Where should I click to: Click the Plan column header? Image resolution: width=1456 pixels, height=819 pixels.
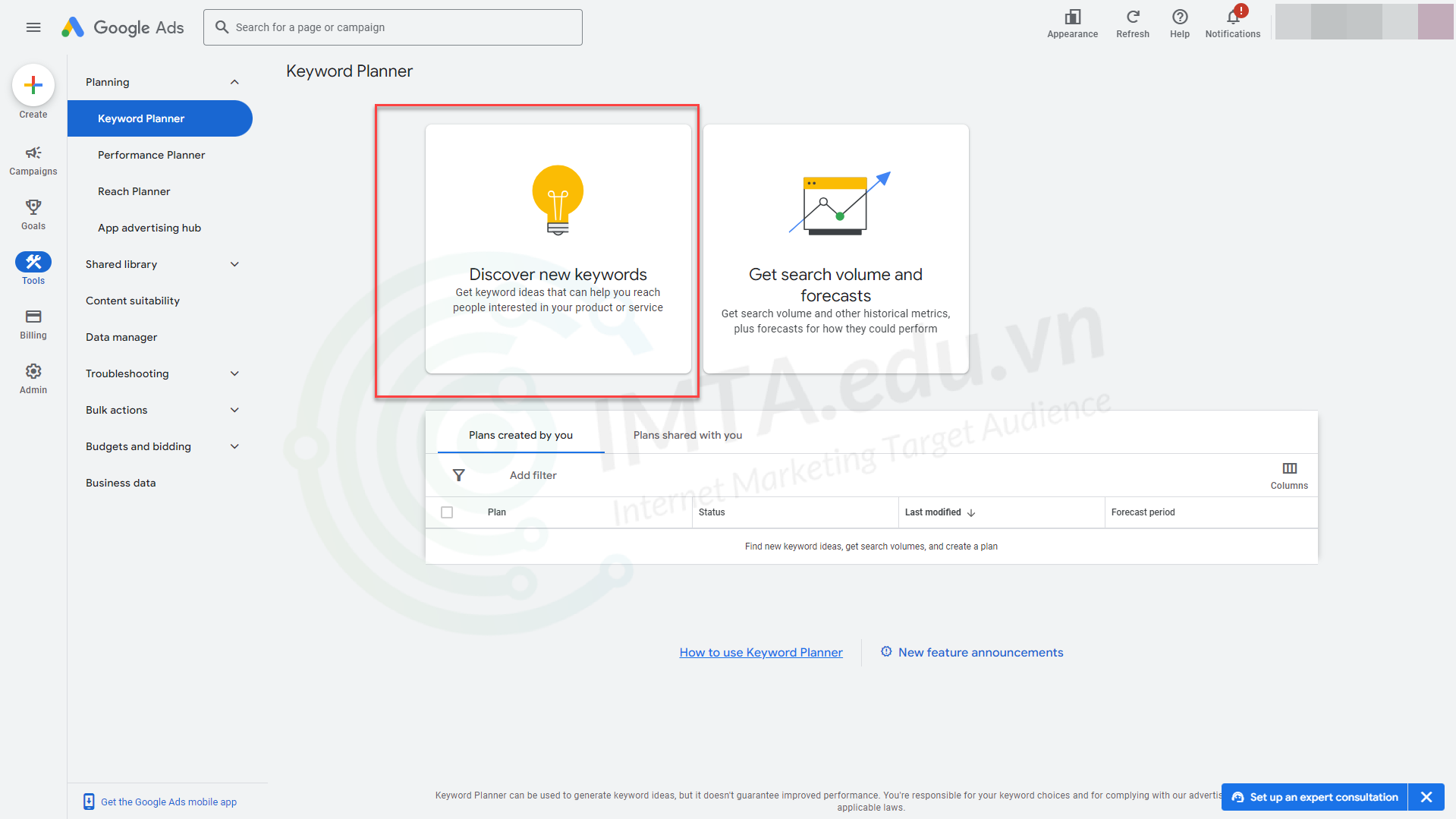[x=496, y=512]
